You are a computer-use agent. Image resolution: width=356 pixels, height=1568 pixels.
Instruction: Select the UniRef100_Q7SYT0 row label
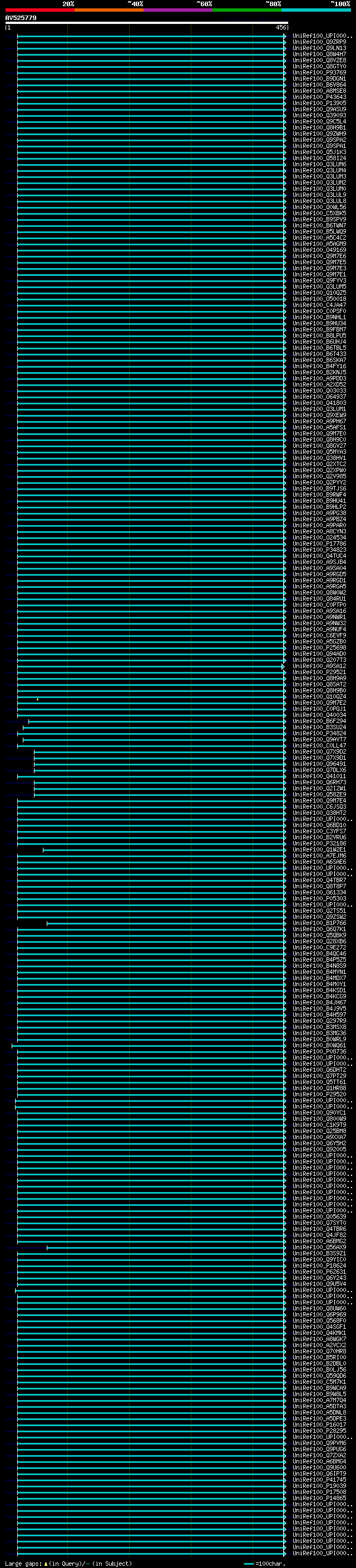[x=319, y=1223]
